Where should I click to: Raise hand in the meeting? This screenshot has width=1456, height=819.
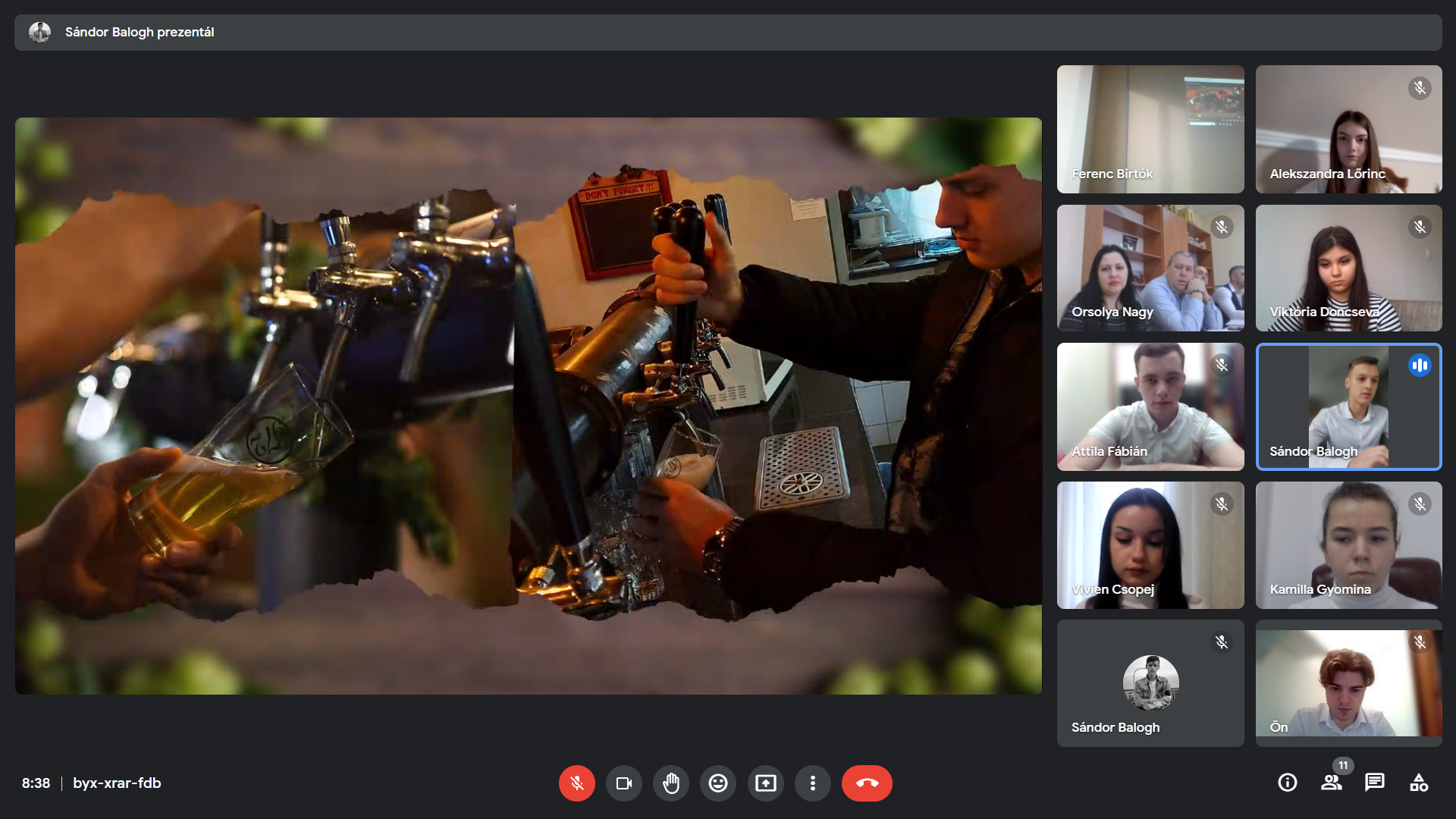[670, 783]
